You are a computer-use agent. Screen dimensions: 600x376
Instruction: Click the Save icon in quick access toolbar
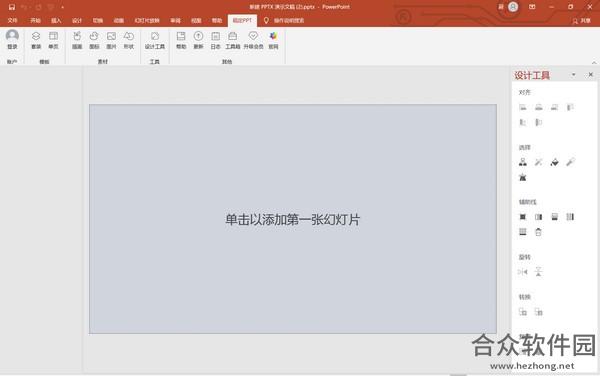coord(12,7)
